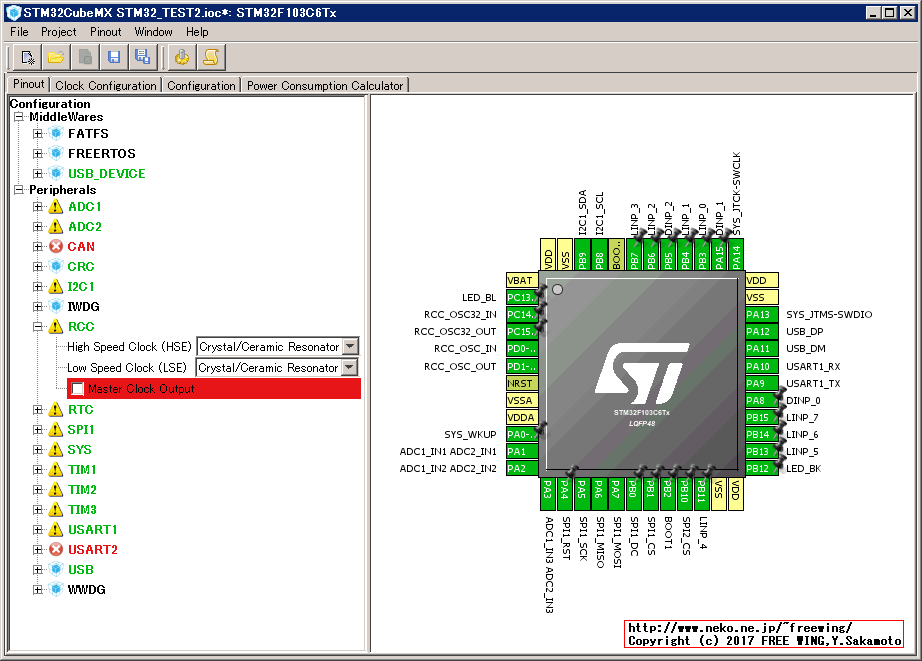Click the PC13 pin on chip

tap(522, 298)
